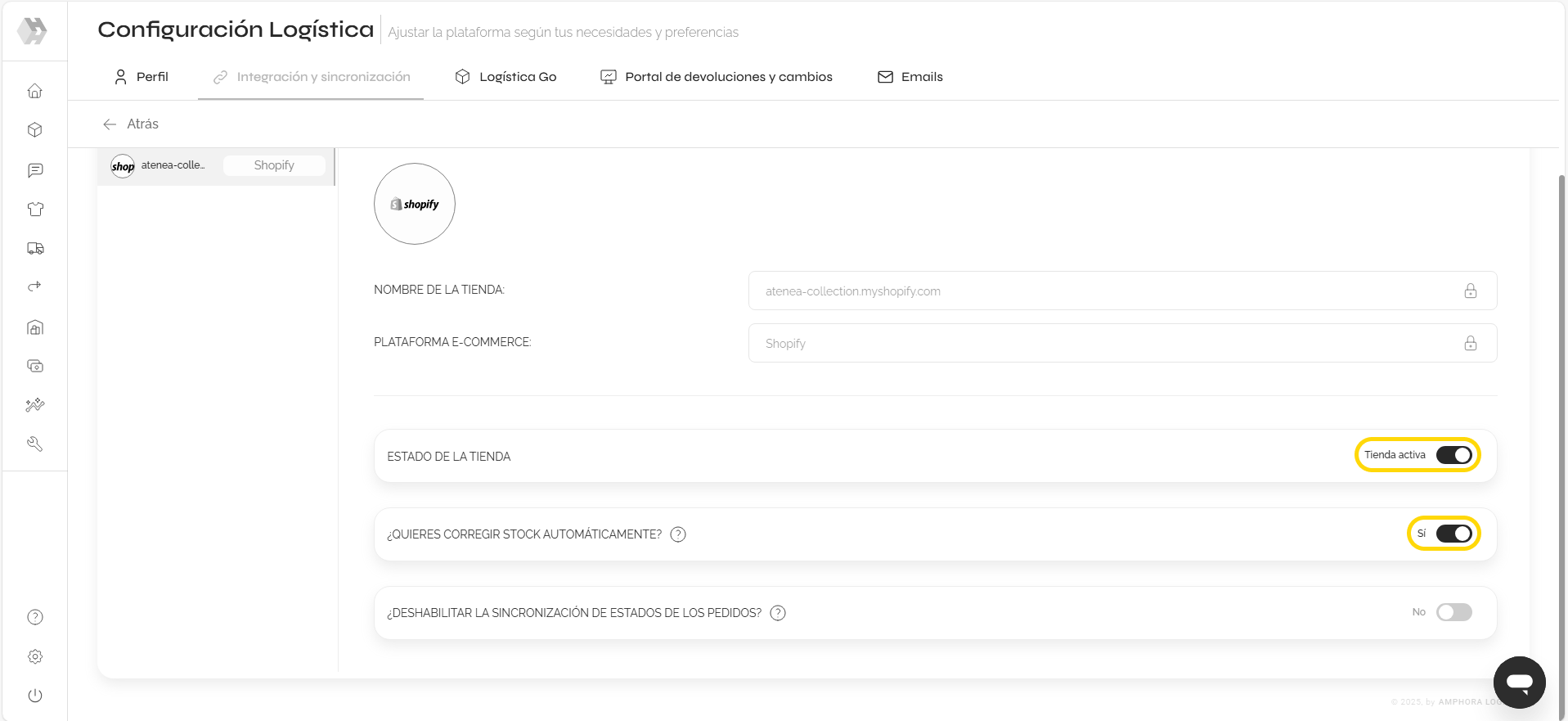
Task: Open the chat messages sidebar icon
Action: [x=34, y=170]
